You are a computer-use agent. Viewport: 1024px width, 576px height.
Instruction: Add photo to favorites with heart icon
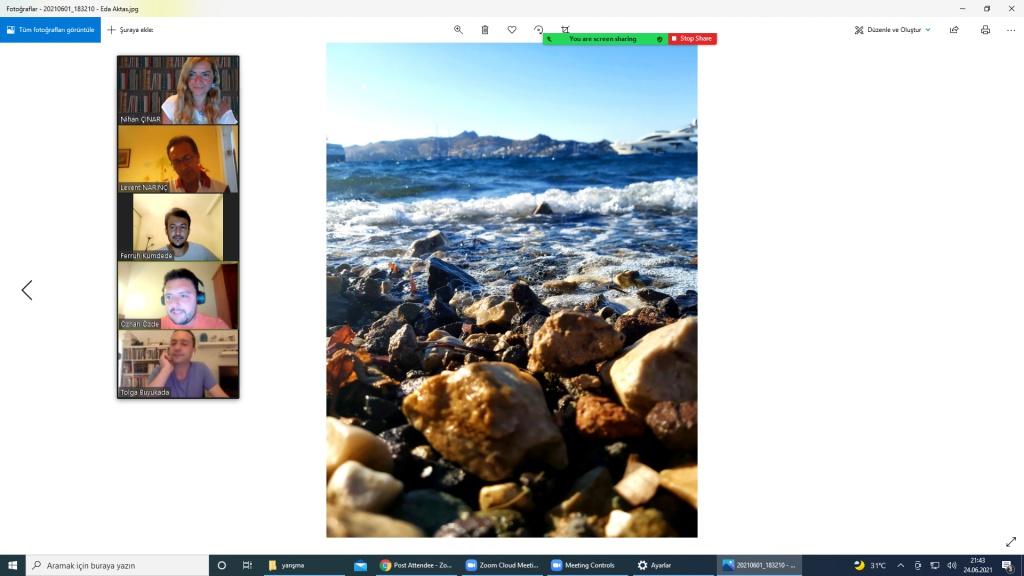(512, 30)
